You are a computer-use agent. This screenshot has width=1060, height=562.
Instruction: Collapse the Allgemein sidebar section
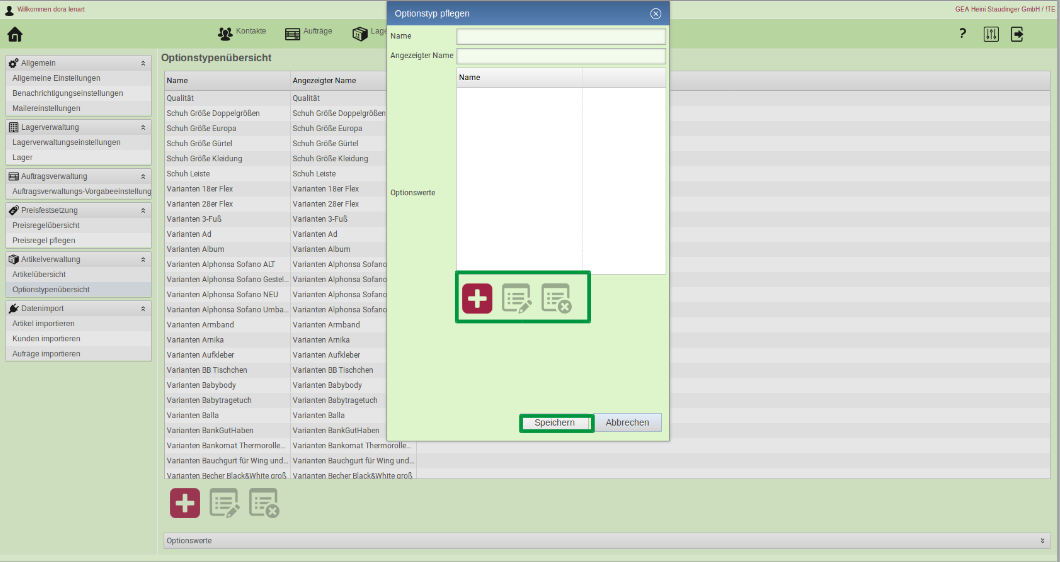[143, 63]
